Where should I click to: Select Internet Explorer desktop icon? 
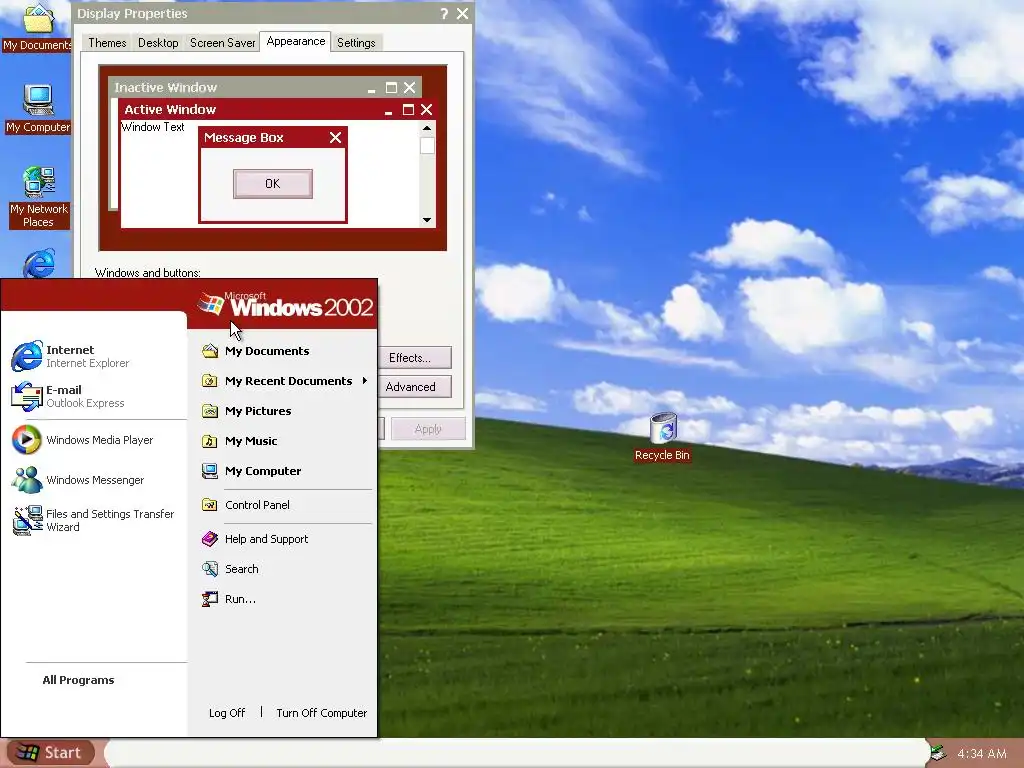click(x=39, y=264)
